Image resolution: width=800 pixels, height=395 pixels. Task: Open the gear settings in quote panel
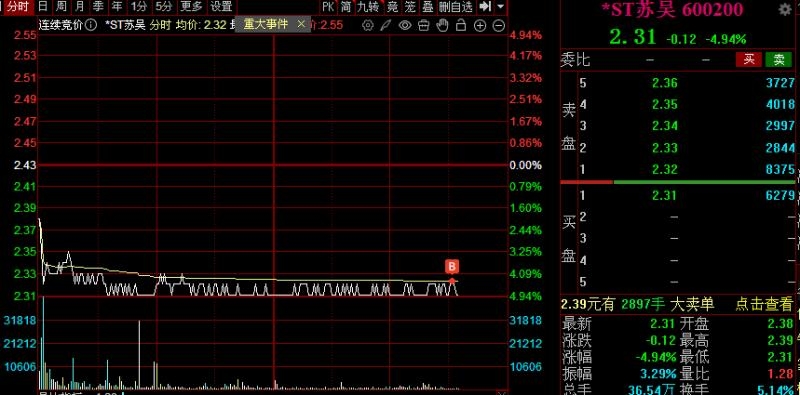(x=785, y=9)
